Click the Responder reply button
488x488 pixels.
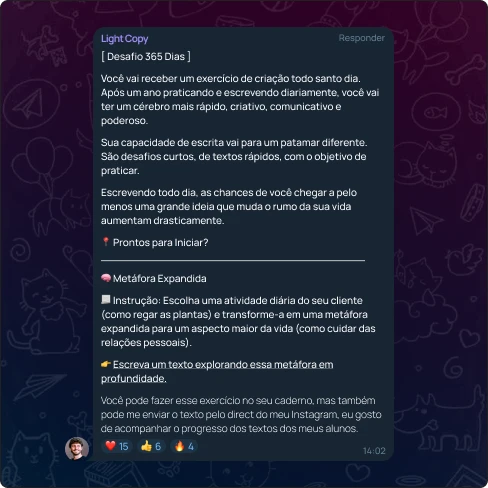tap(362, 38)
